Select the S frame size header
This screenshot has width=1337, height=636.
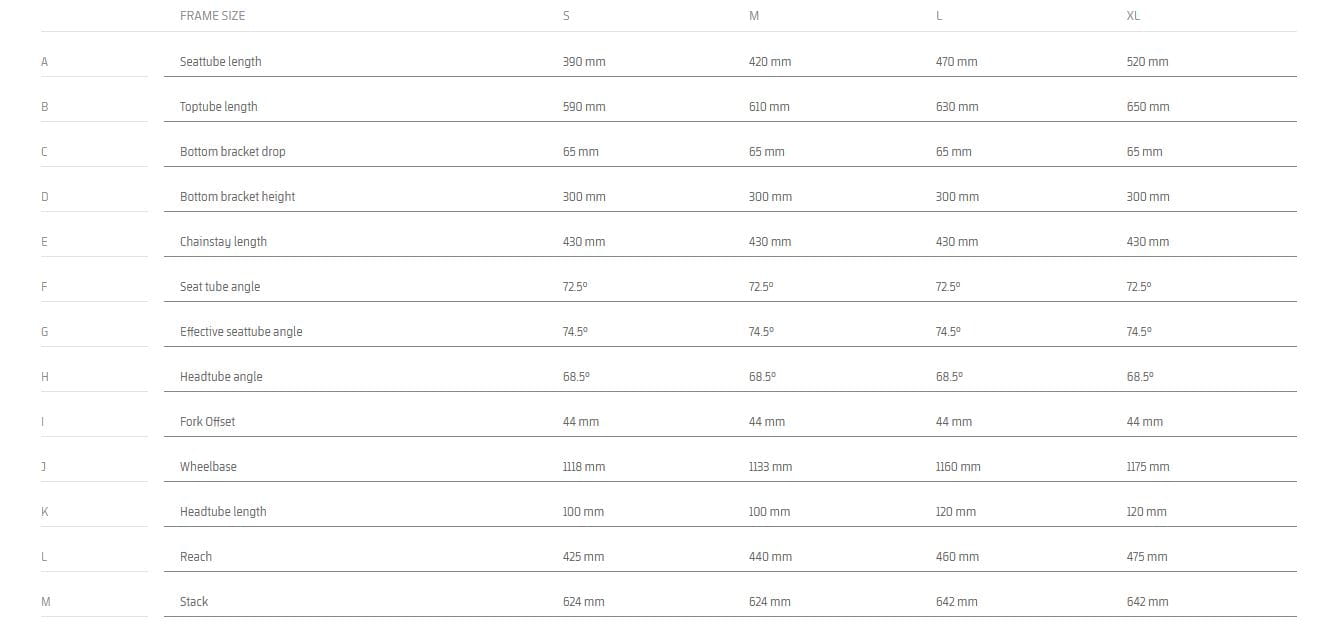[x=566, y=16]
